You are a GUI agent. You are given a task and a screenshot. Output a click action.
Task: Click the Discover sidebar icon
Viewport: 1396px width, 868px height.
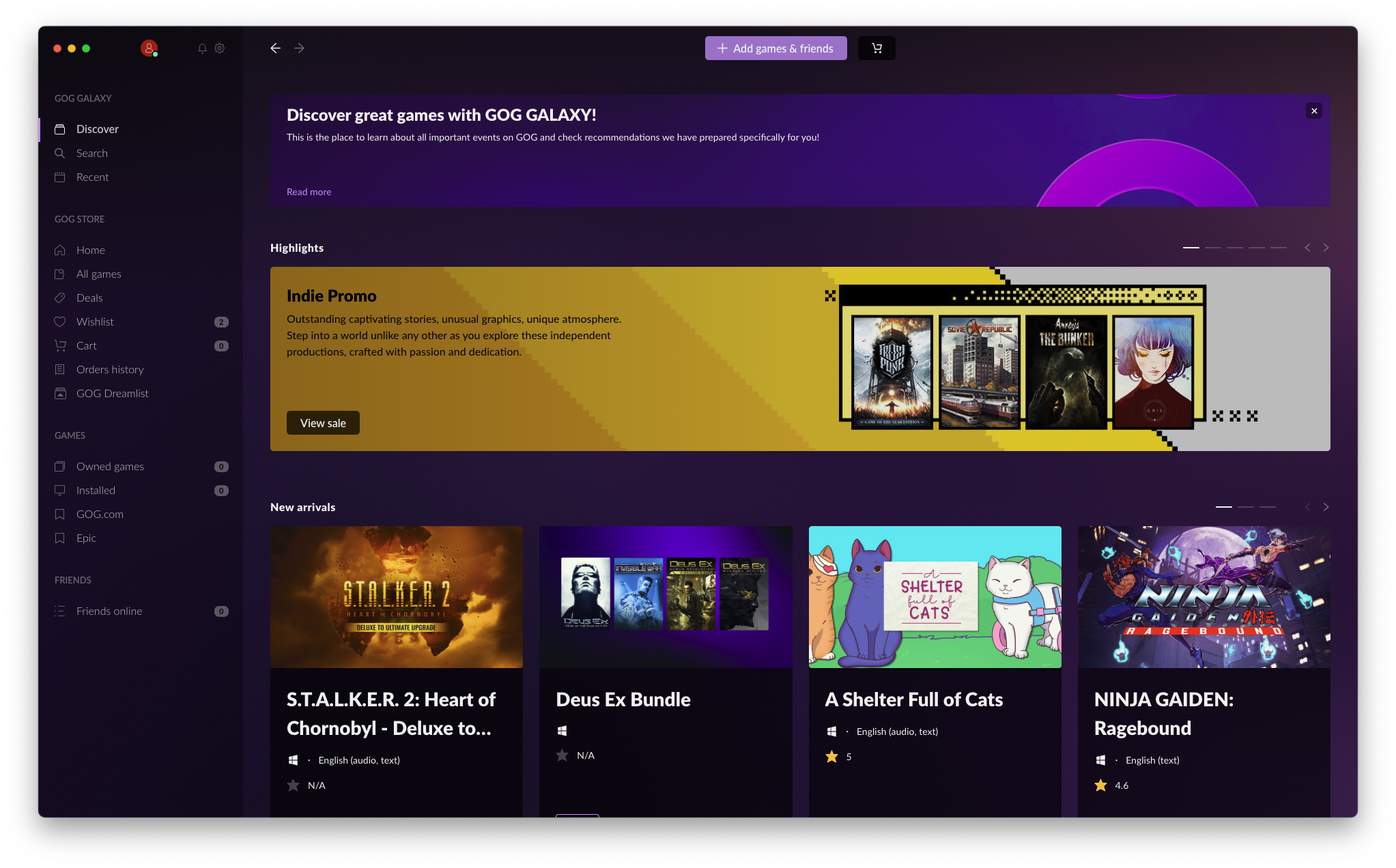(x=60, y=129)
